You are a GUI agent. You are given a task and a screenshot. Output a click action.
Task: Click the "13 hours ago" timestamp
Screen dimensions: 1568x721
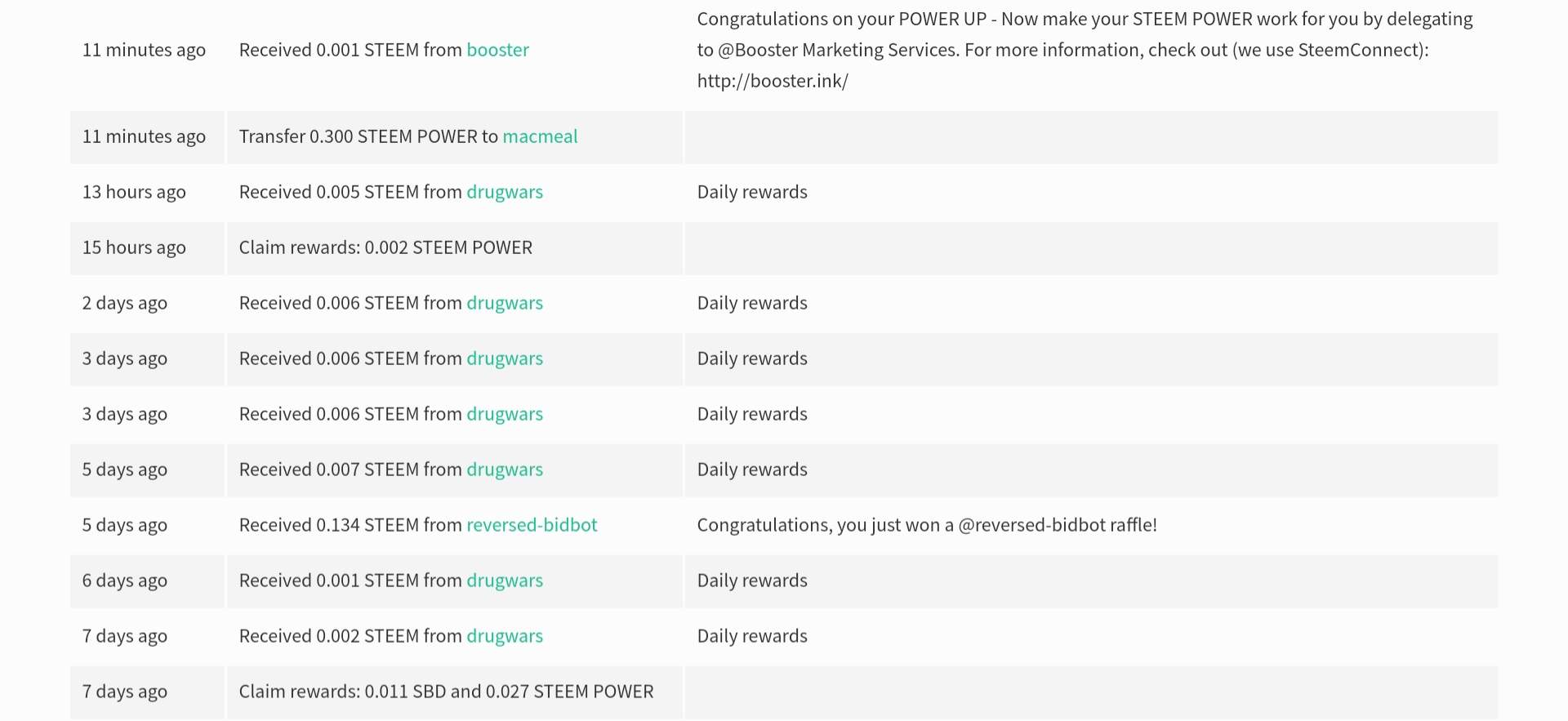[x=134, y=192]
